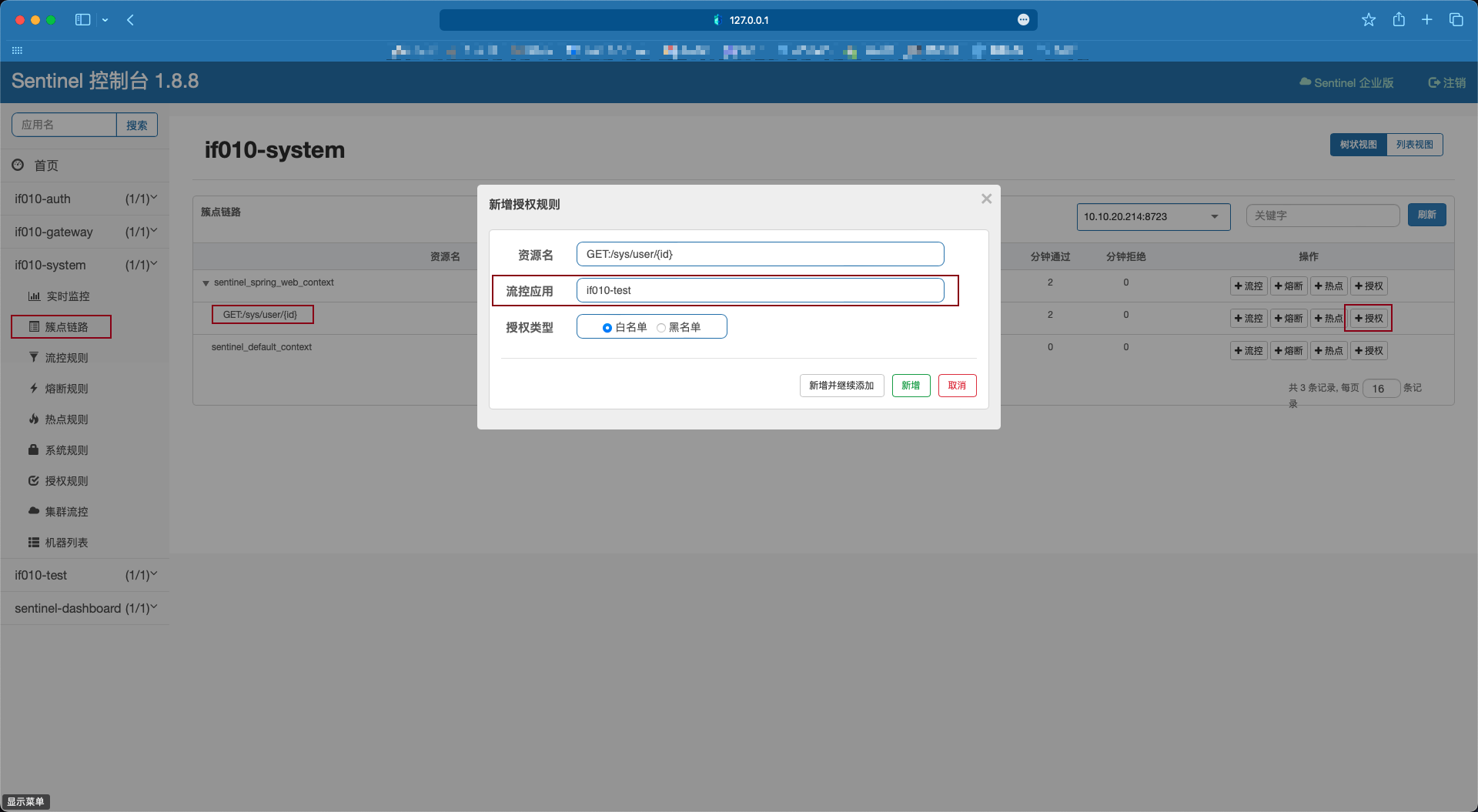Click 新增并继续添加 button
This screenshot has height=812, width=1478.
(x=841, y=386)
